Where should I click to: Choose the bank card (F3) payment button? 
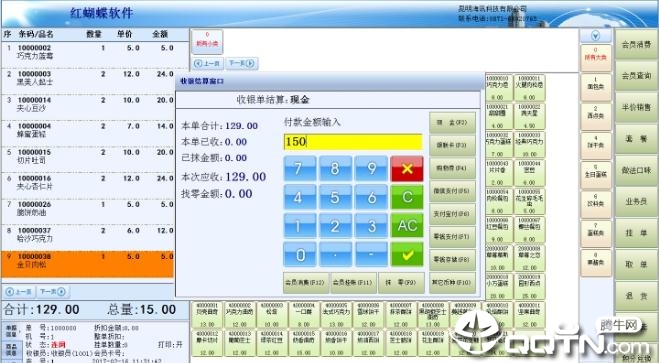tap(452, 145)
